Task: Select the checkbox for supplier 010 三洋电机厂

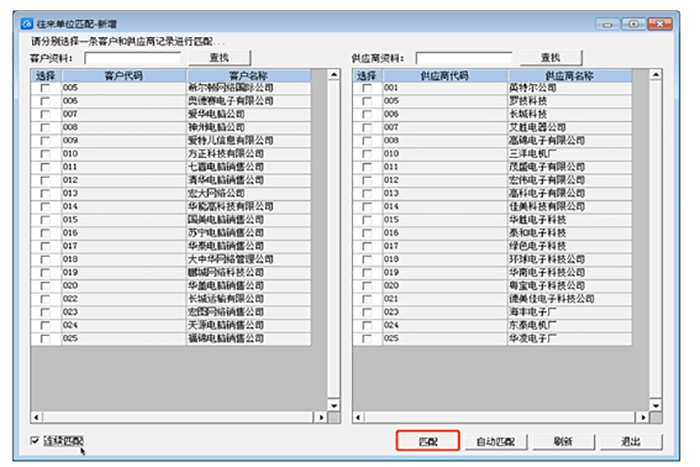Action: pos(367,154)
